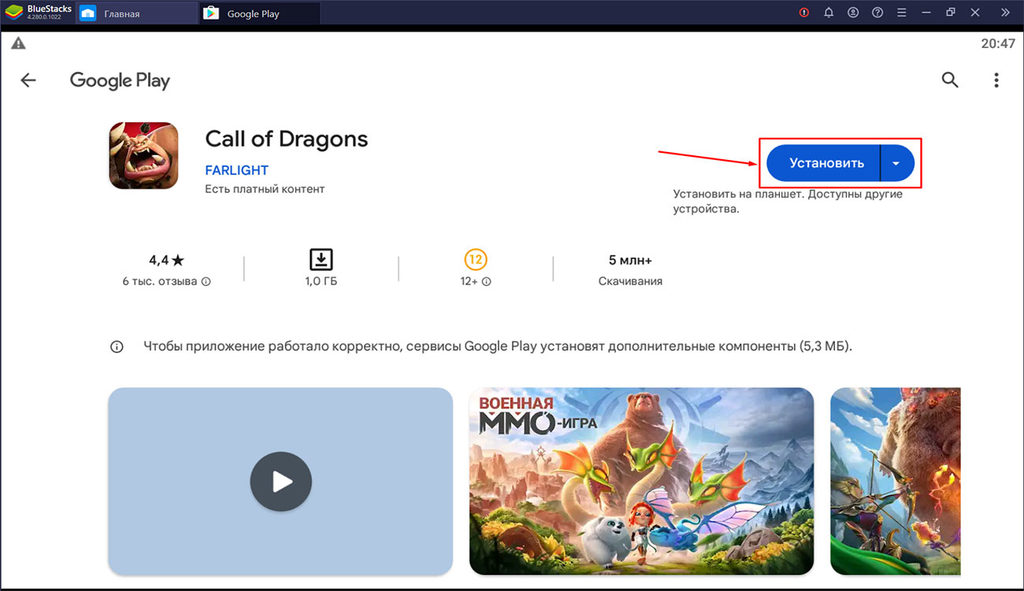1024x591 pixels.
Task: Click the 12+ age rating badge
Action: click(475, 259)
